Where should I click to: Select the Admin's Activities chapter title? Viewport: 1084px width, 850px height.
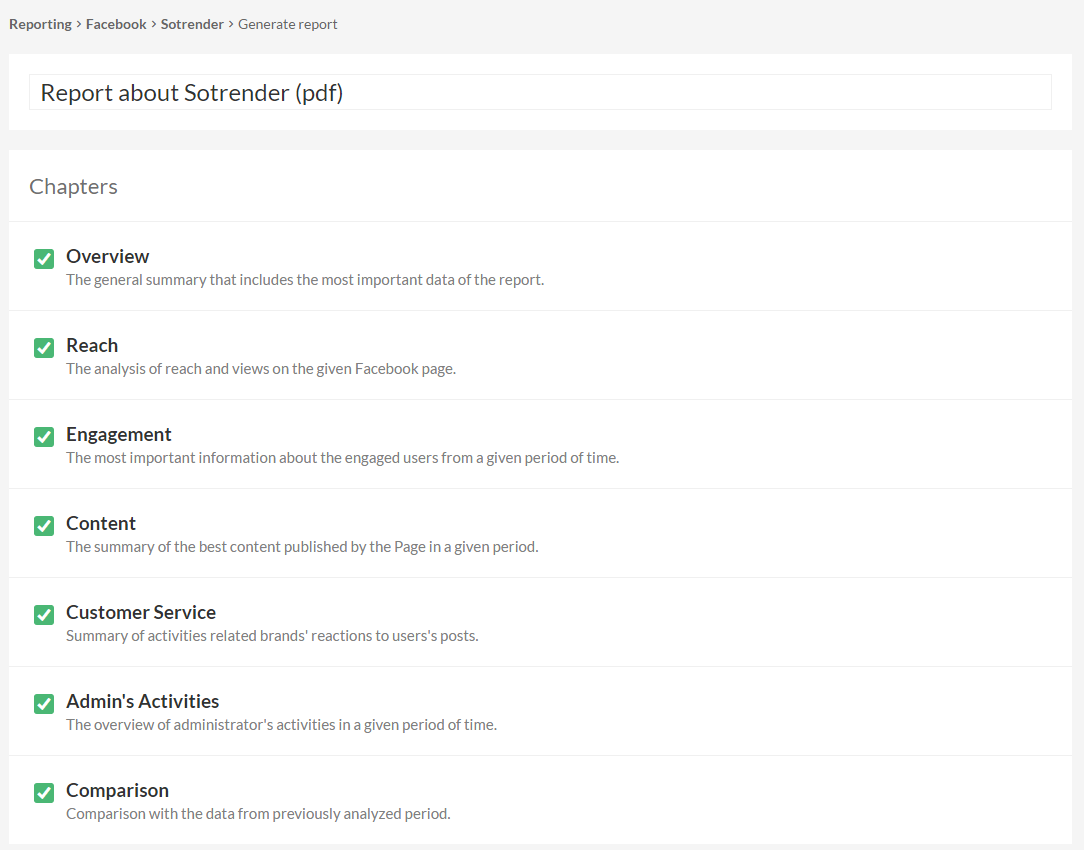[142, 702]
